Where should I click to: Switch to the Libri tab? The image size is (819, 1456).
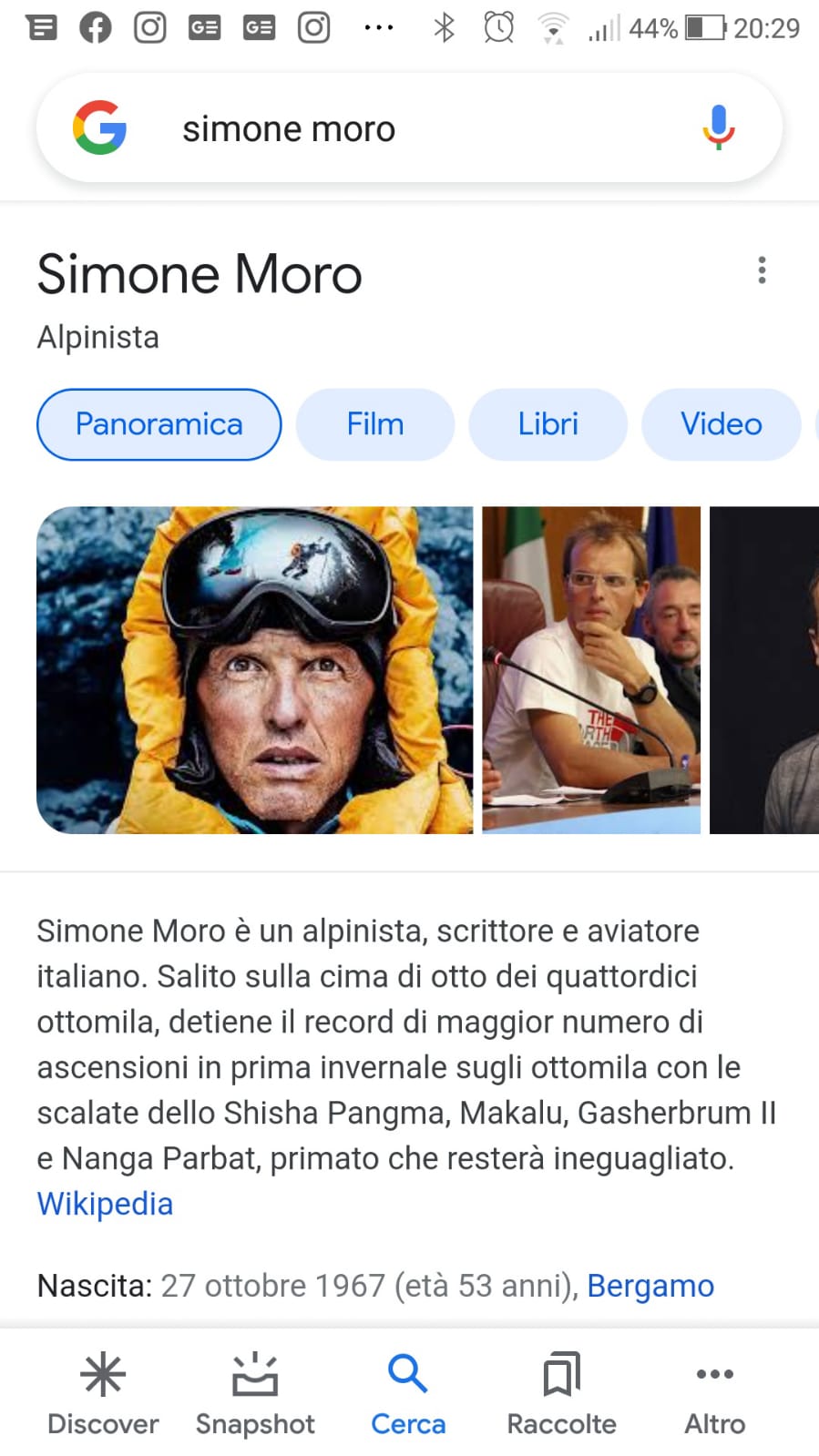pyautogui.click(x=548, y=424)
